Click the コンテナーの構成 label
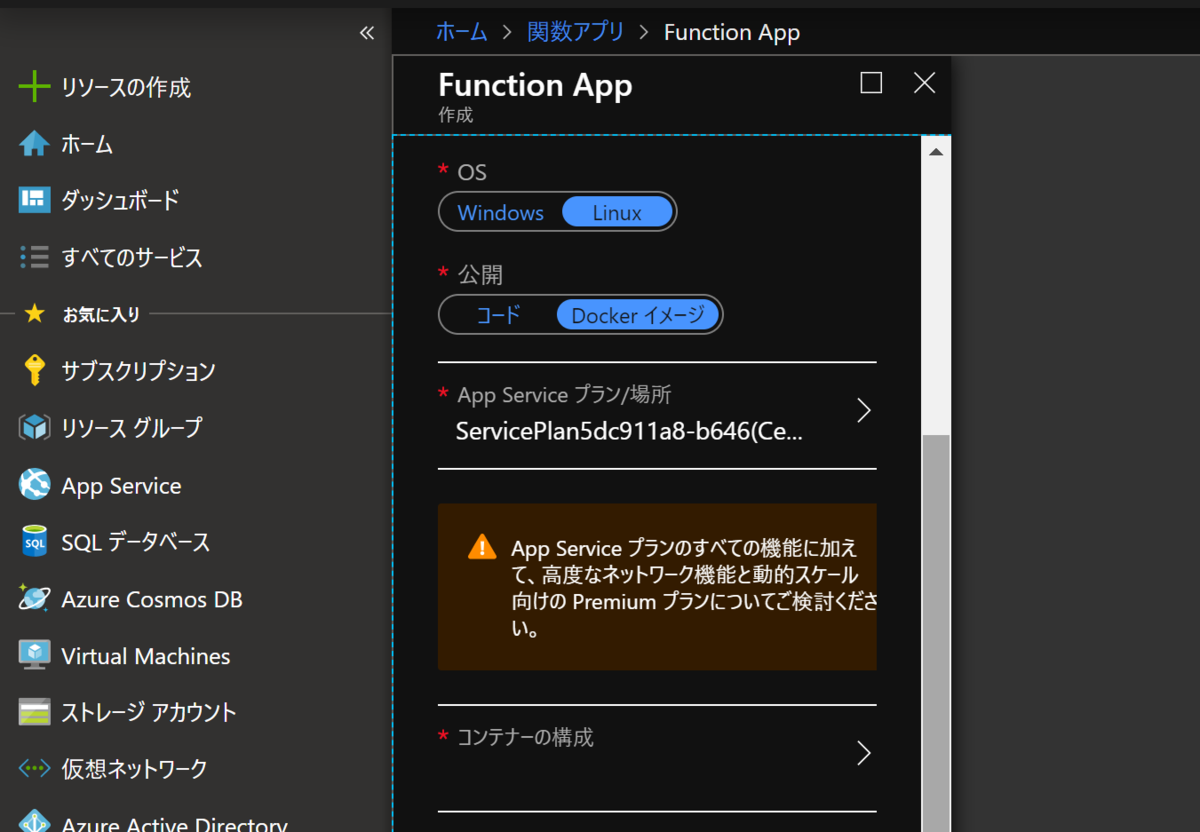Viewport: 1200px width, 832px height. 525,737
